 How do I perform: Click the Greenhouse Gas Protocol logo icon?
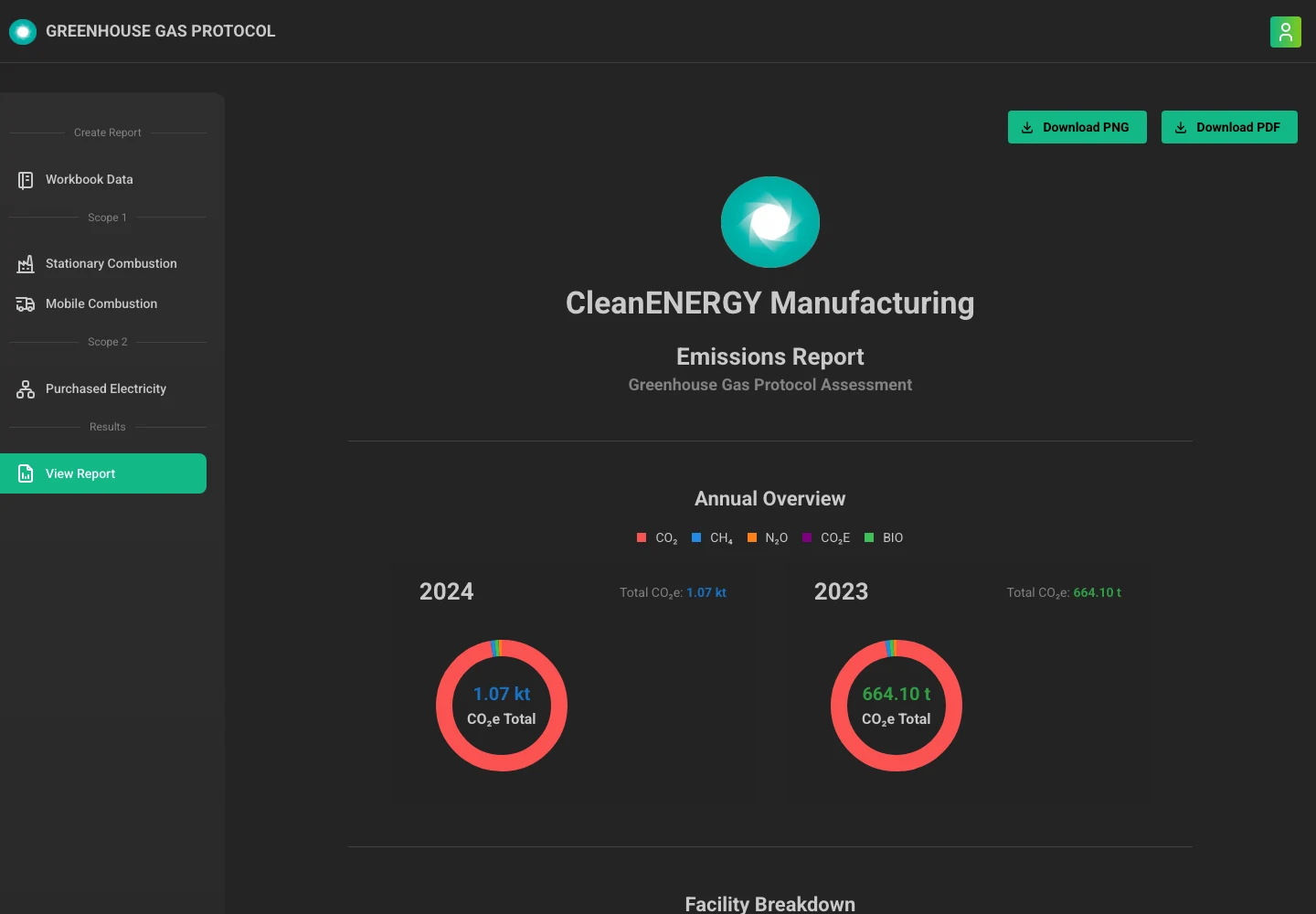(23, 32)
